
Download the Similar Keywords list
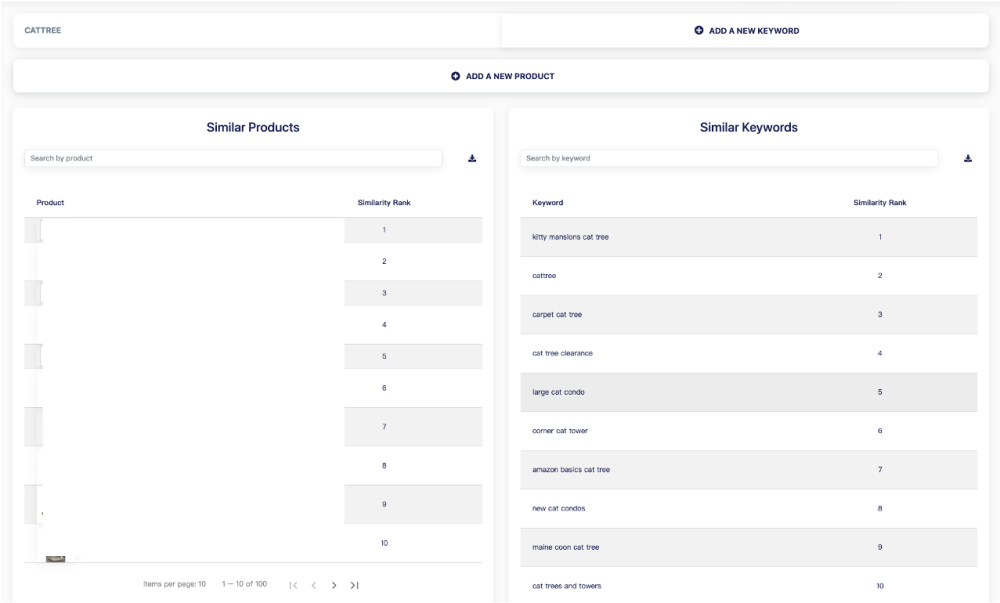pos(968,158)
